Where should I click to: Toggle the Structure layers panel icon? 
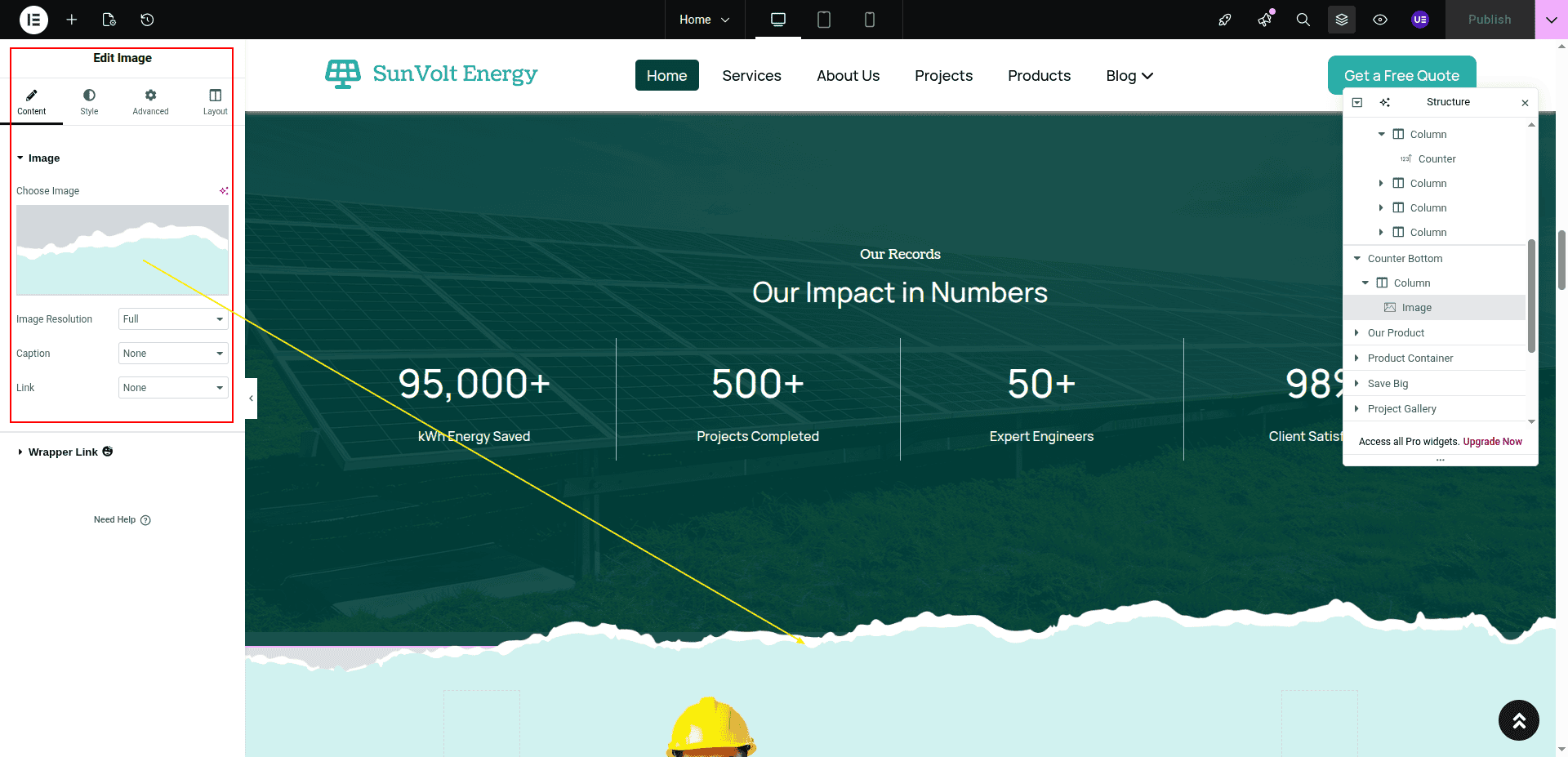[1342, 20]
